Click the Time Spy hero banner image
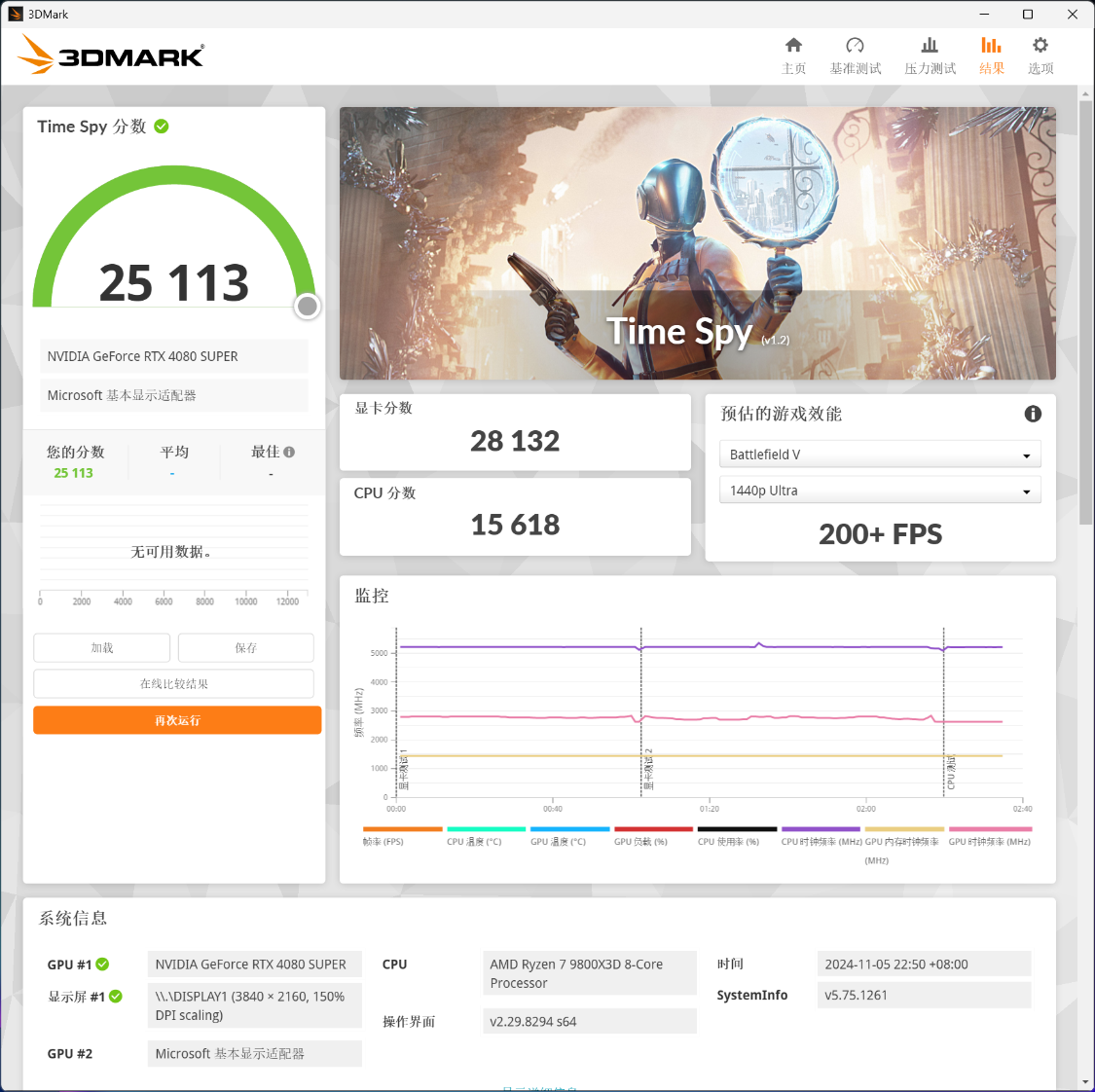The image size is (1095, 1092). click(x=697, y=243)
